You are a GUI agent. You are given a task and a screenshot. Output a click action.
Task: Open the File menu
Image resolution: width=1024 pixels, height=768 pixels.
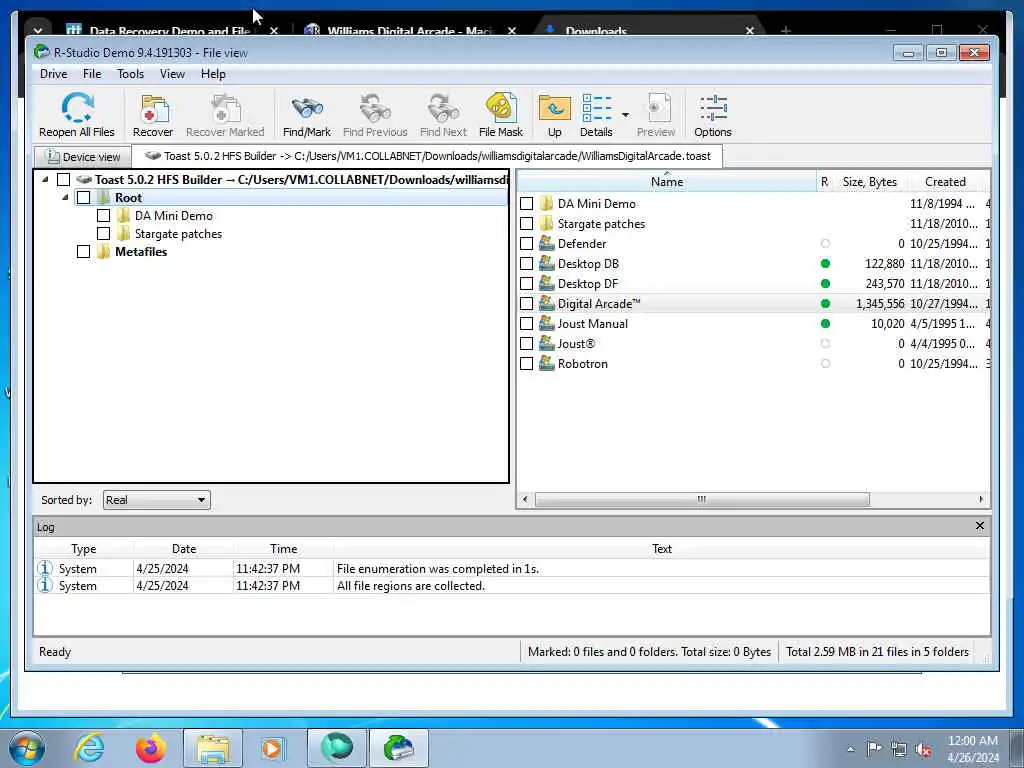[92, 74]
